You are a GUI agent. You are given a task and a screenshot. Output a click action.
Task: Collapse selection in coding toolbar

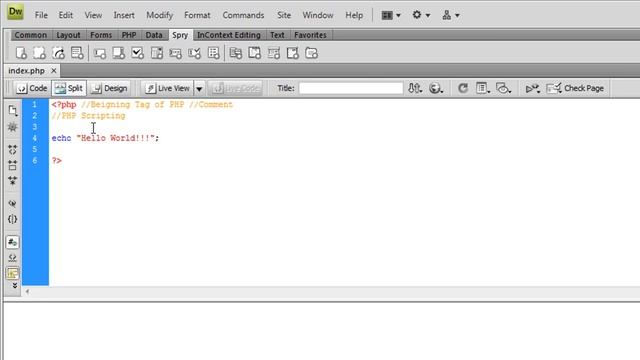pos(13,165)
